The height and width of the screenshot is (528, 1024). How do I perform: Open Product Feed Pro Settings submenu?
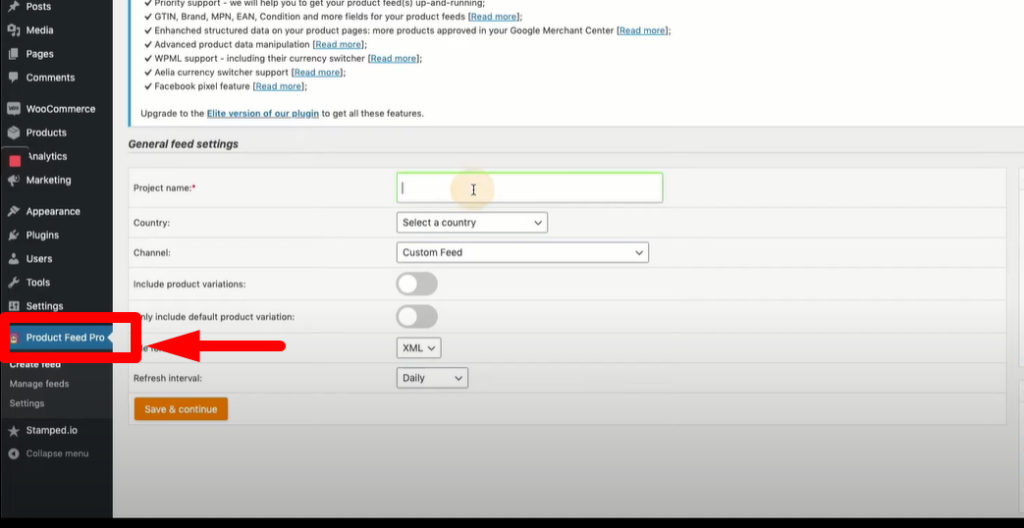tap(27, 403)
